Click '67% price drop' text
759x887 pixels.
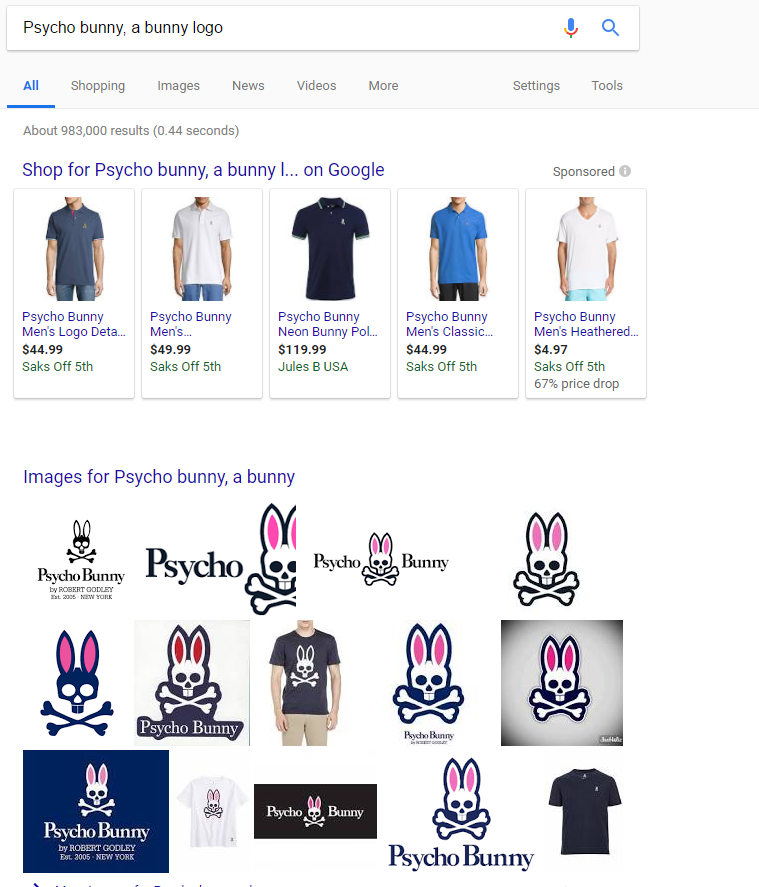pyautogui.click(x=576, y=384)
